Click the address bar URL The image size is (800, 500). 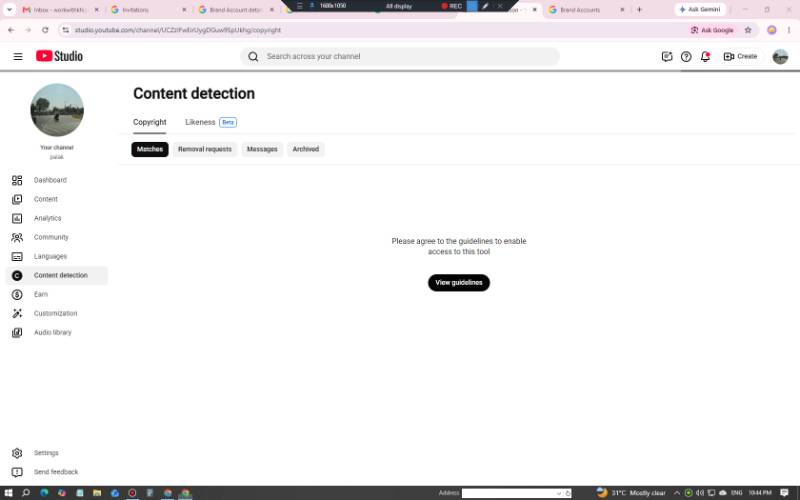pos(178,30)
